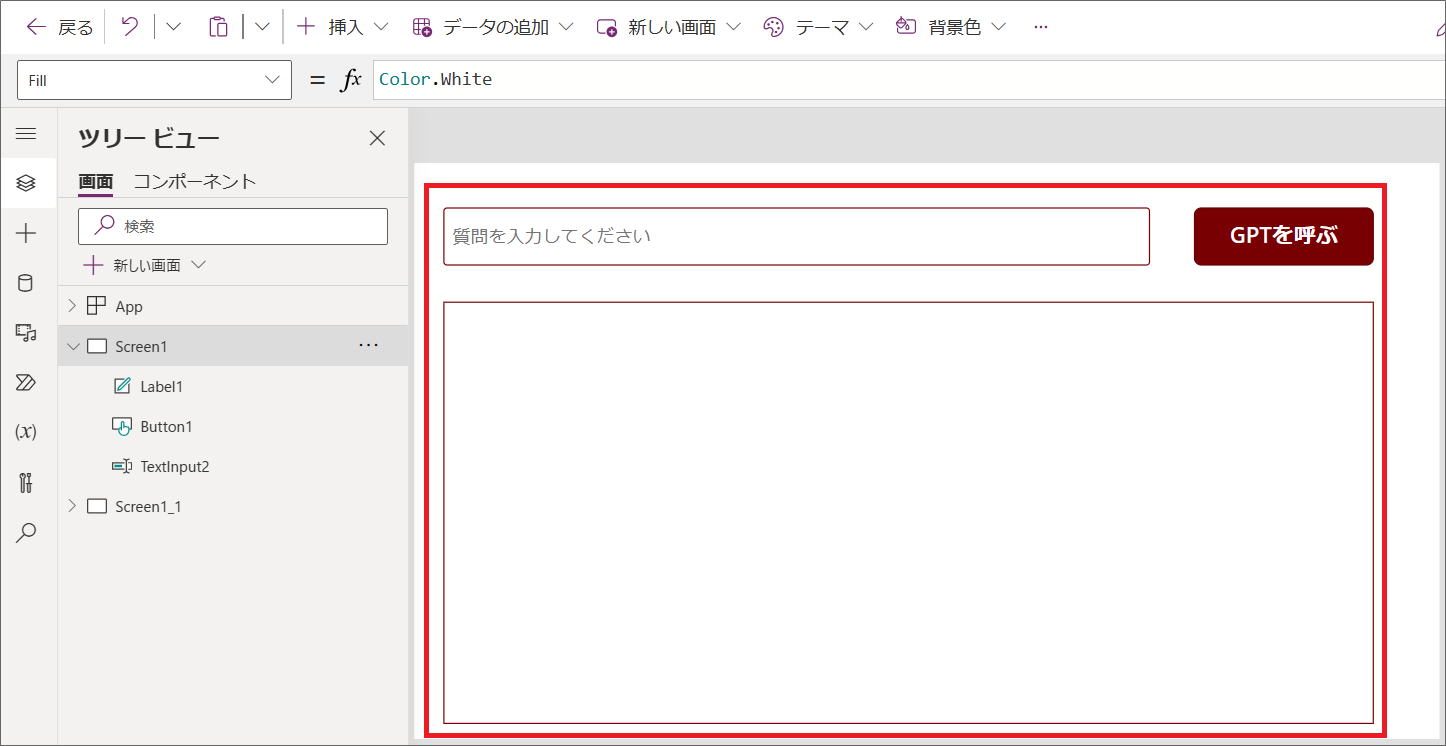The width and height of the screenshot is (1446, 746).
Task: Open the 新しい画面 dropdown chevron
Action: (x=197, y=264)
